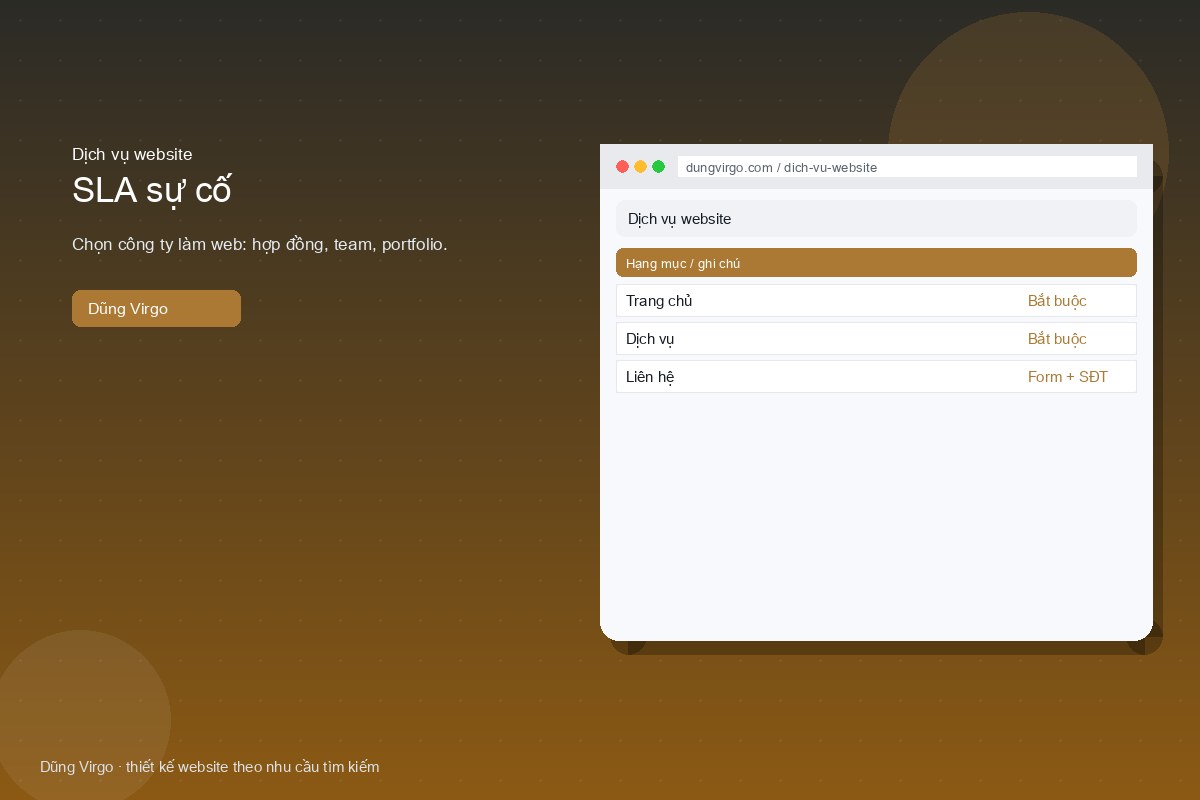This screenshot has width=1200, height=800.
Task: Click the Chọn công ty làm web description
Action: [x=260, y=244]
